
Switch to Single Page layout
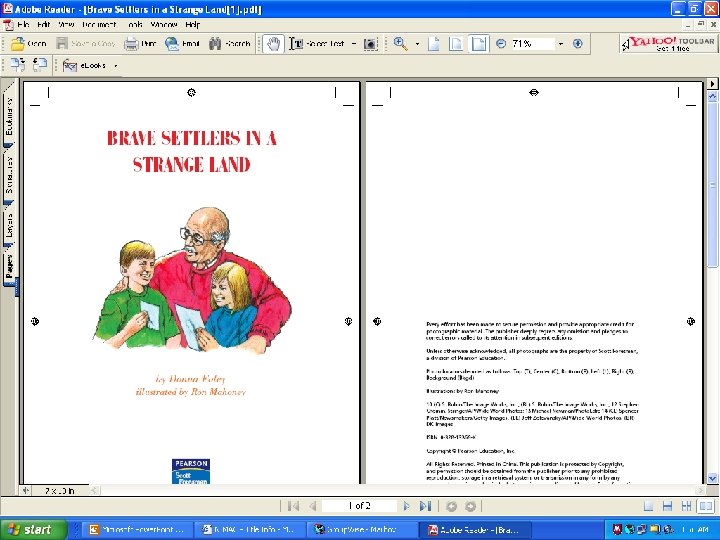point(648,506)
